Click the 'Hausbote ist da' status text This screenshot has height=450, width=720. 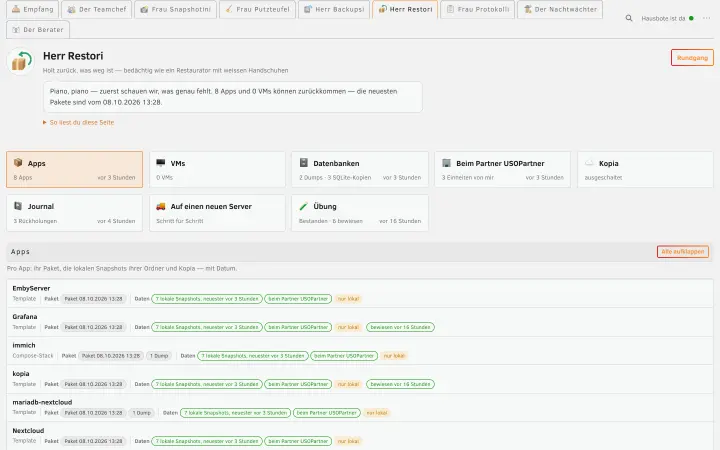(663, 18)
